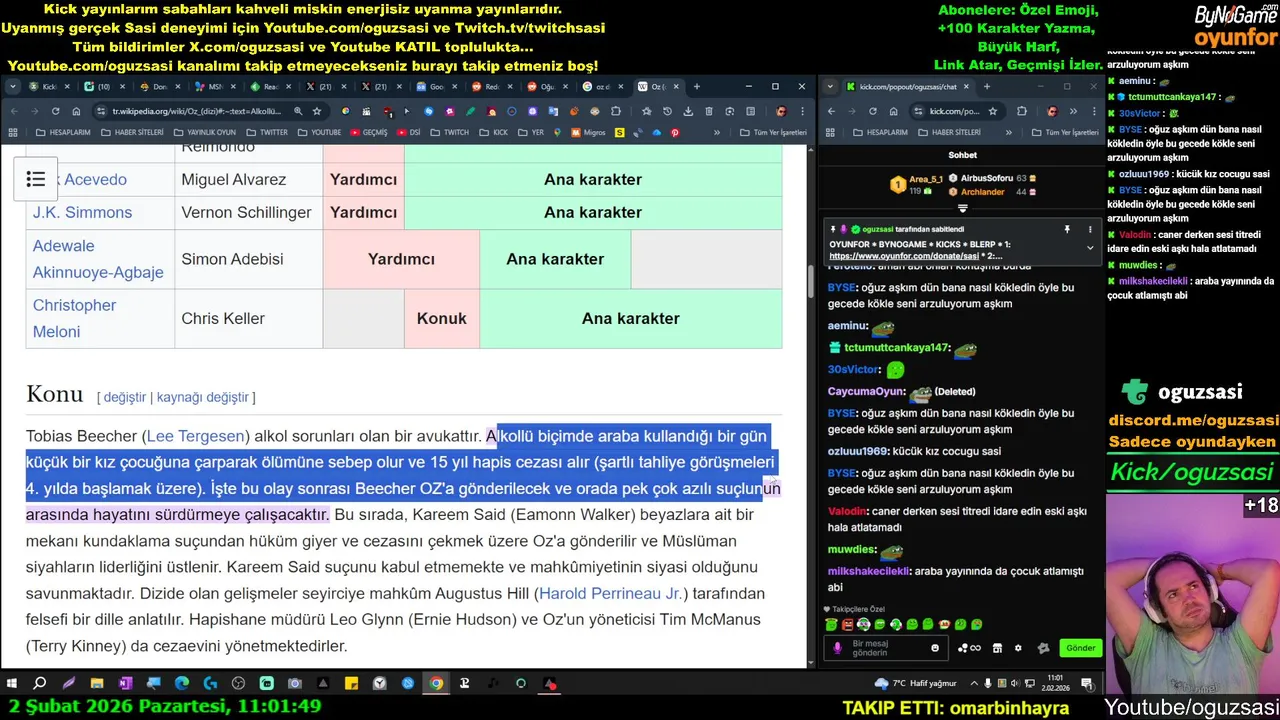
Task: Open the Microsoft Edge icon on the taskbar
Action: tap(182, 684)
